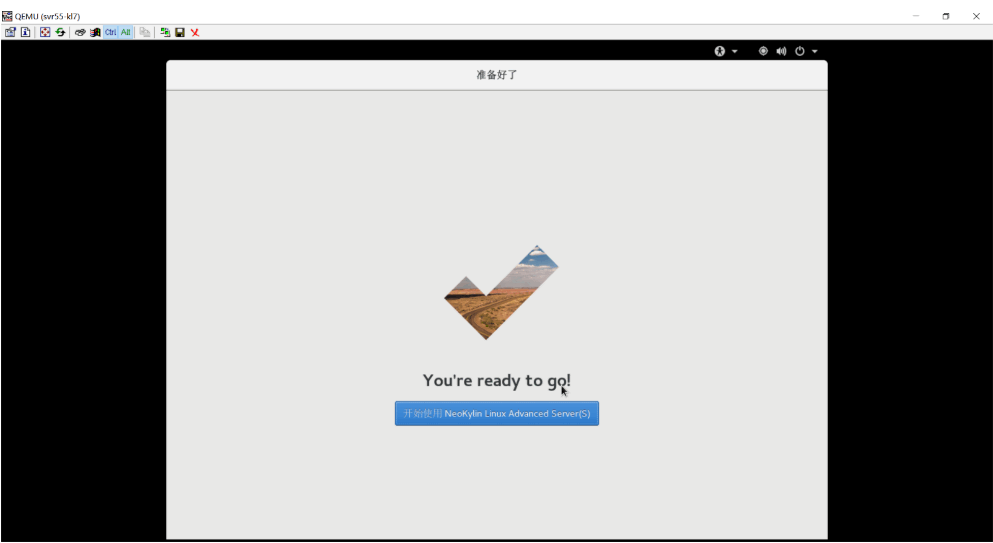Click the location target status icon

coord(763,51)
